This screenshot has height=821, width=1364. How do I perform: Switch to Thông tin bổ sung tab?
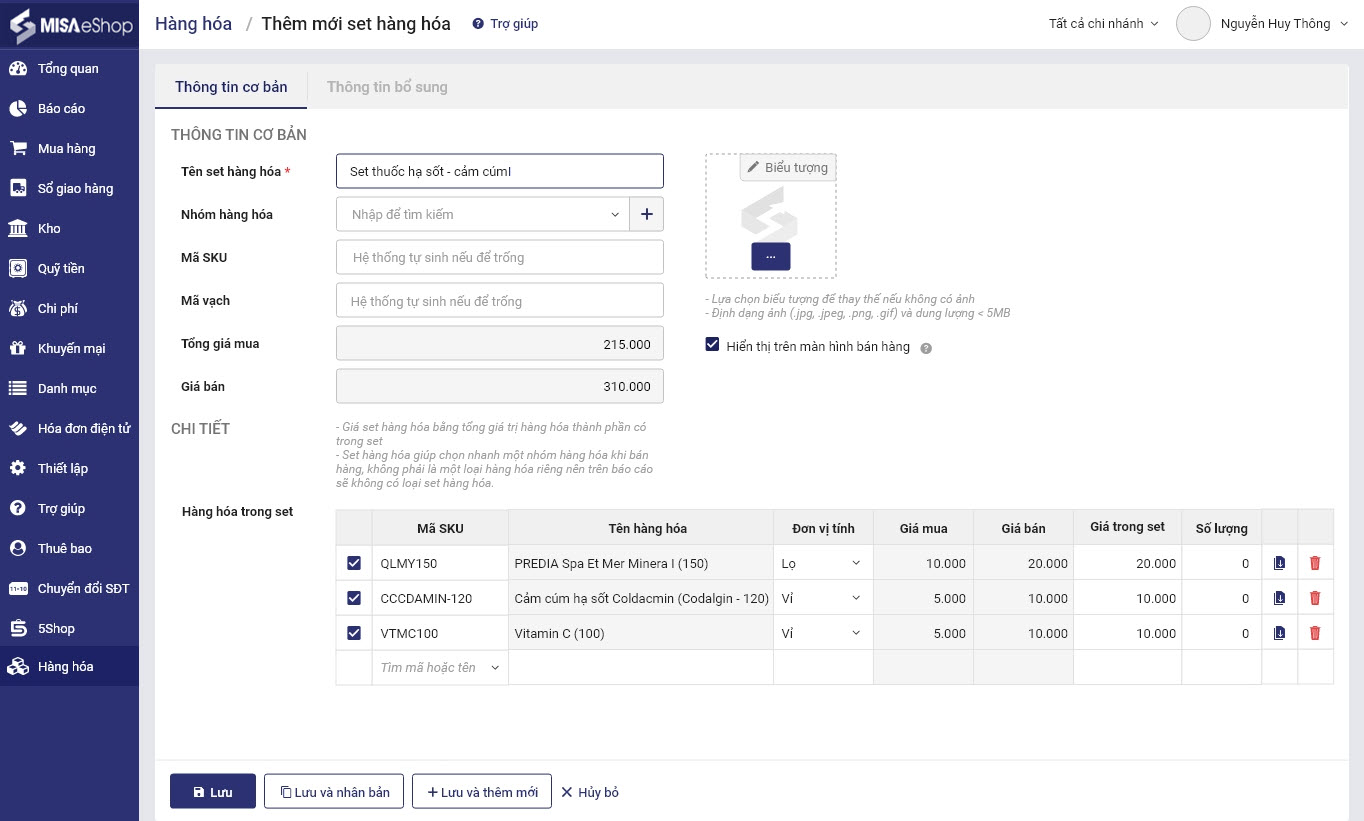click(387, 87)
